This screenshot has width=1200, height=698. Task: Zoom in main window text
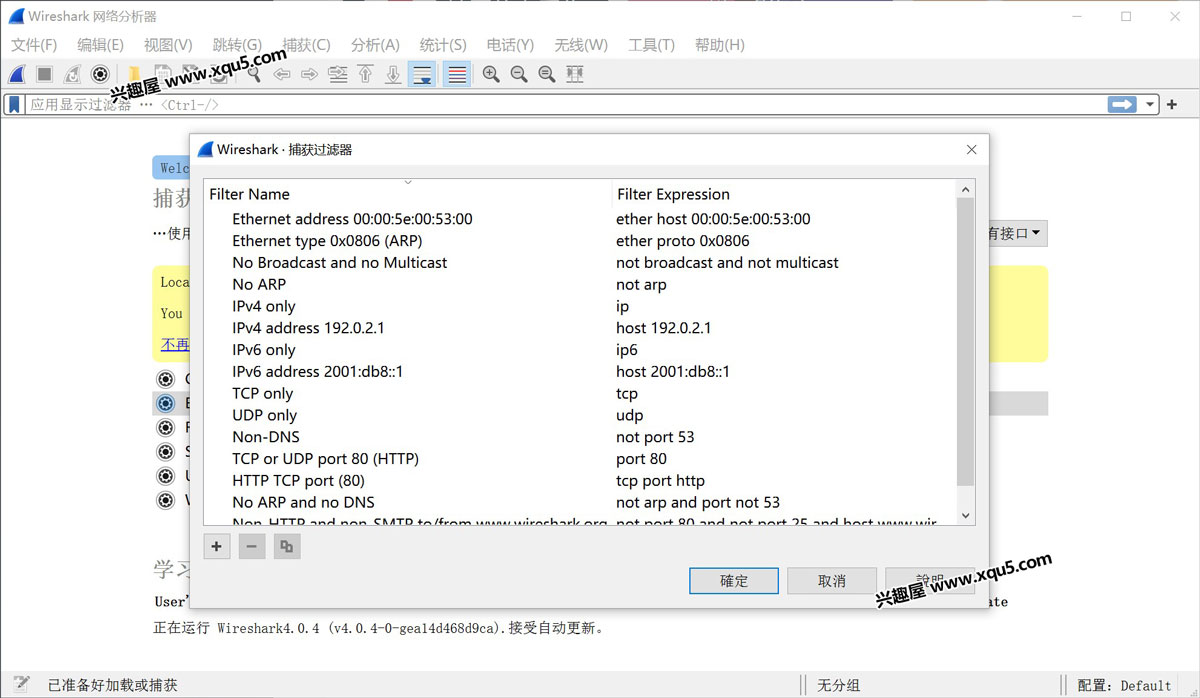tap(491, 74)
